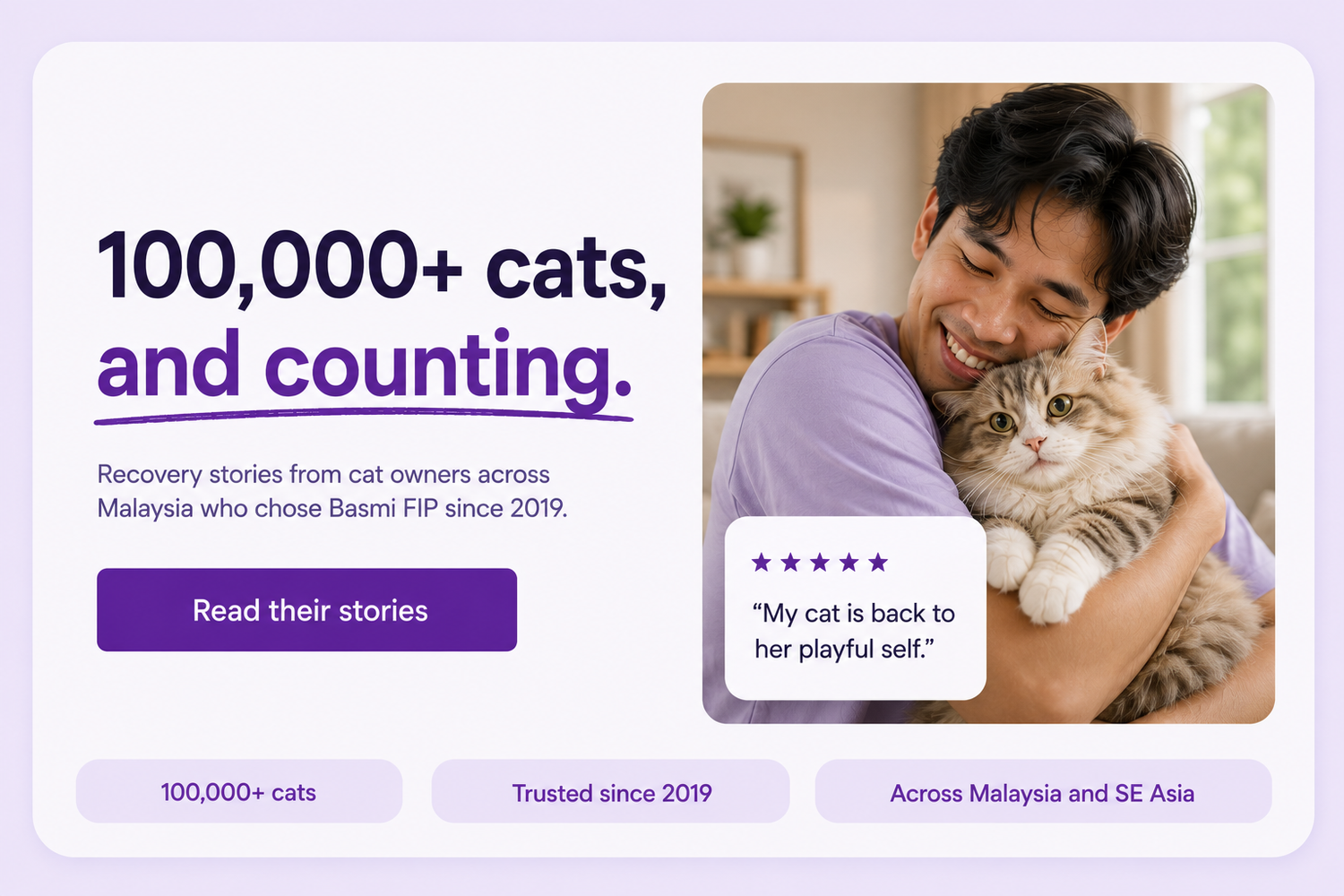This screenshot has width=1344, height=896.
Task: Click the purple 'and counting.' heading
Action: pyautogui.click(x=365, y=366)
